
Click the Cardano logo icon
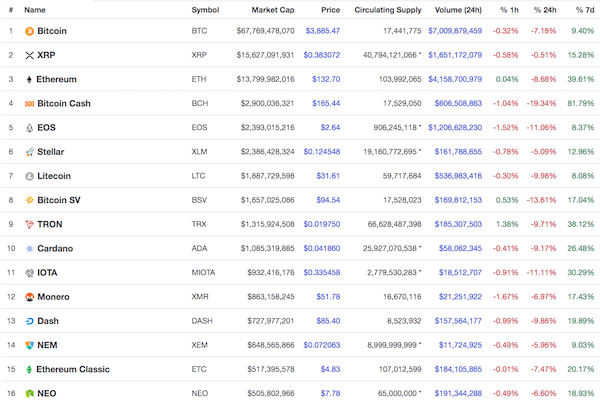click(x=29, y=249)
